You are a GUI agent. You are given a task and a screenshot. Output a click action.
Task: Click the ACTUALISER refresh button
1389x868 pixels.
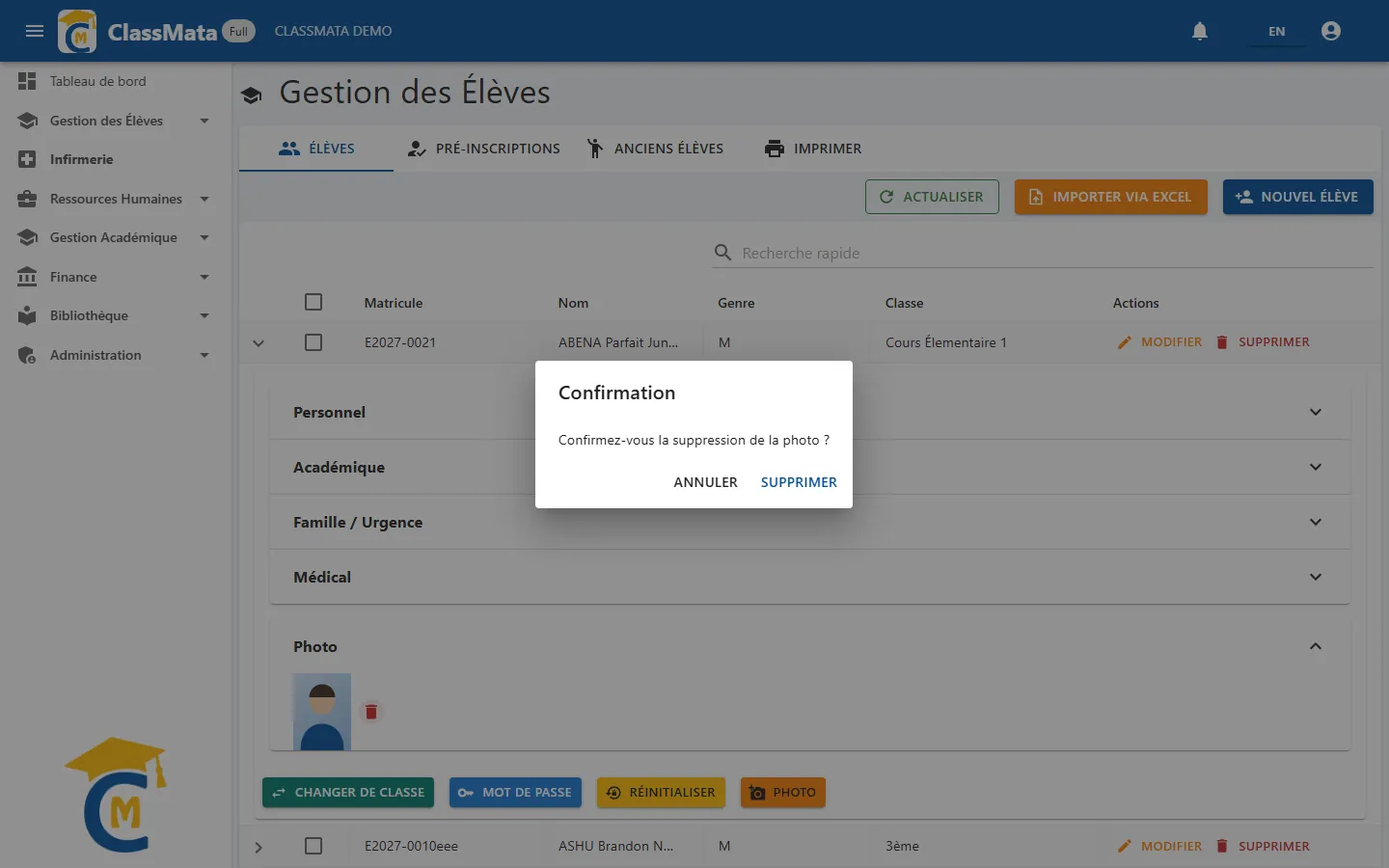pyautogui.click(x=932, y=197)
